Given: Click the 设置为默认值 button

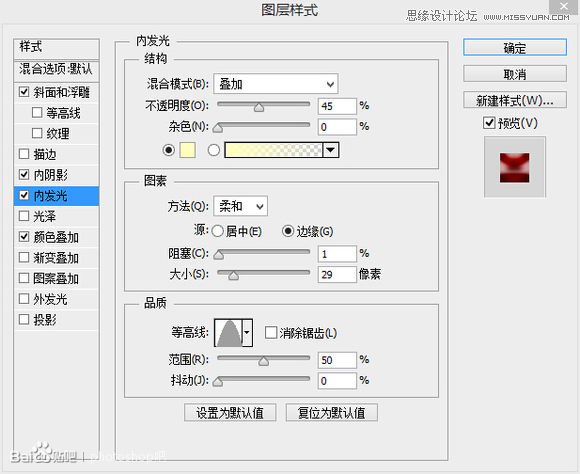Looking at the screenshot, I should [x=230, y=413].
